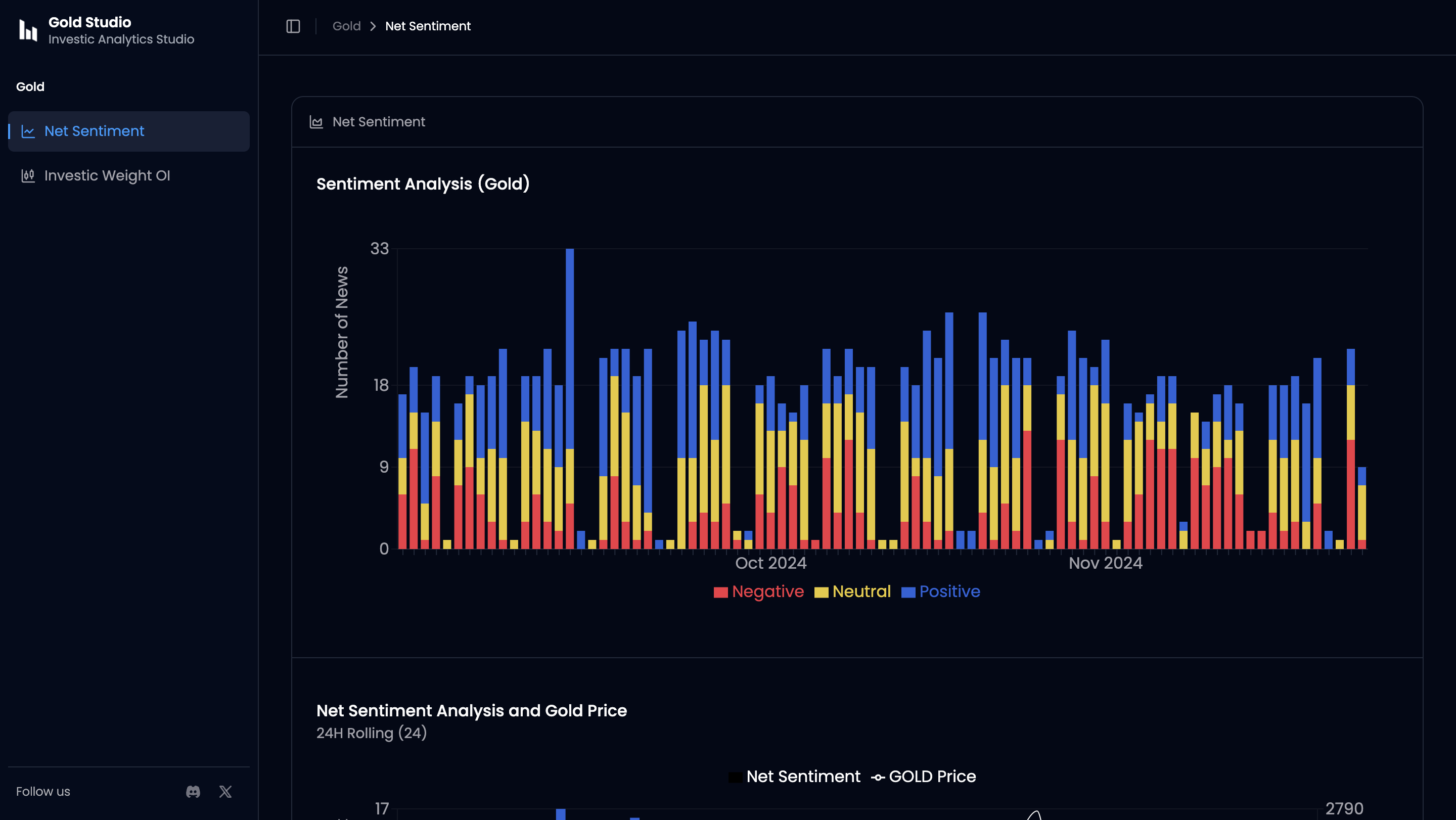Toggle the GOLD Price legend entry
This screenshot has height=820, width=1456.
point(931,777)
